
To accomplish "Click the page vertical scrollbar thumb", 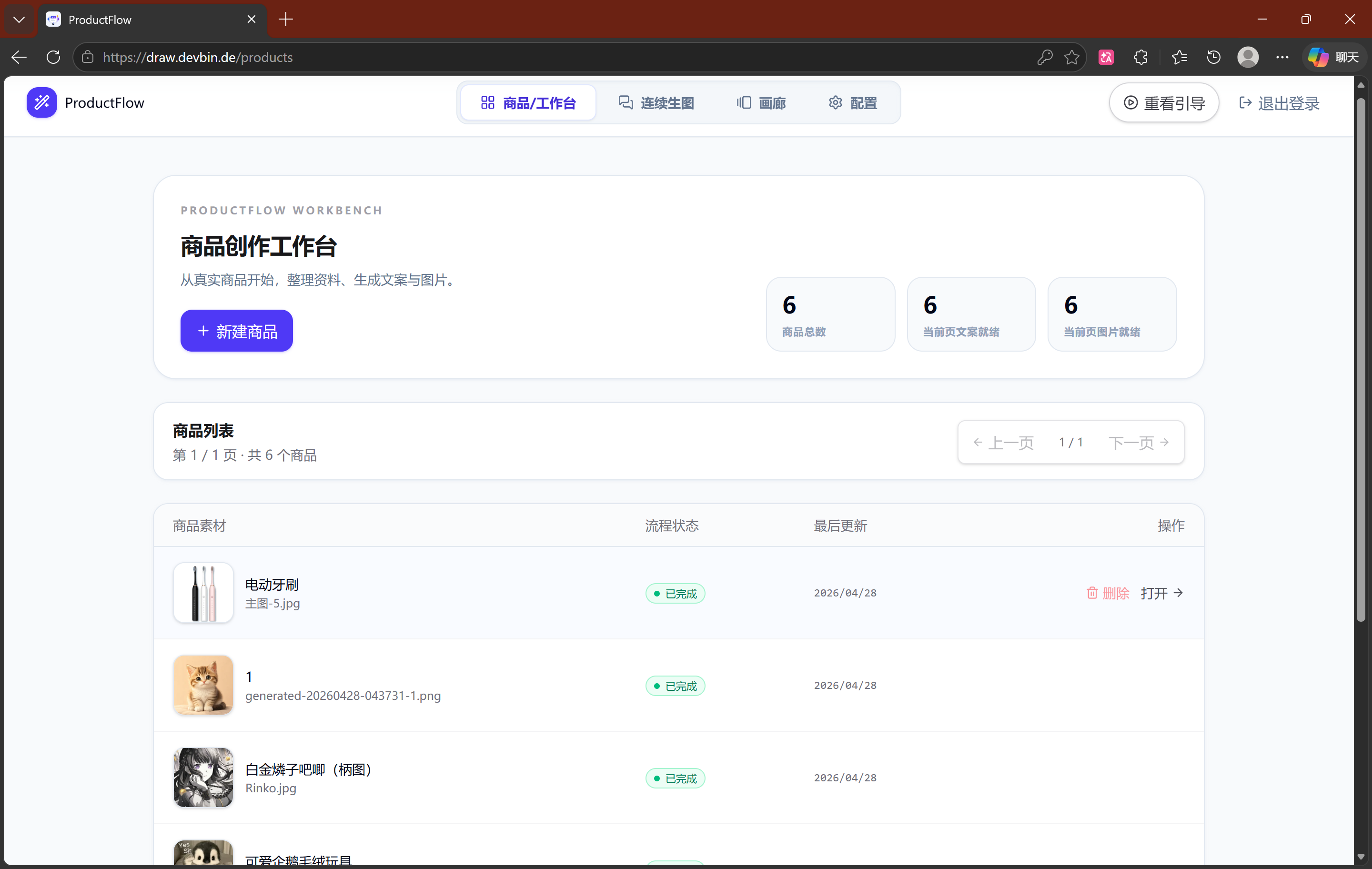I will 1361,359.
